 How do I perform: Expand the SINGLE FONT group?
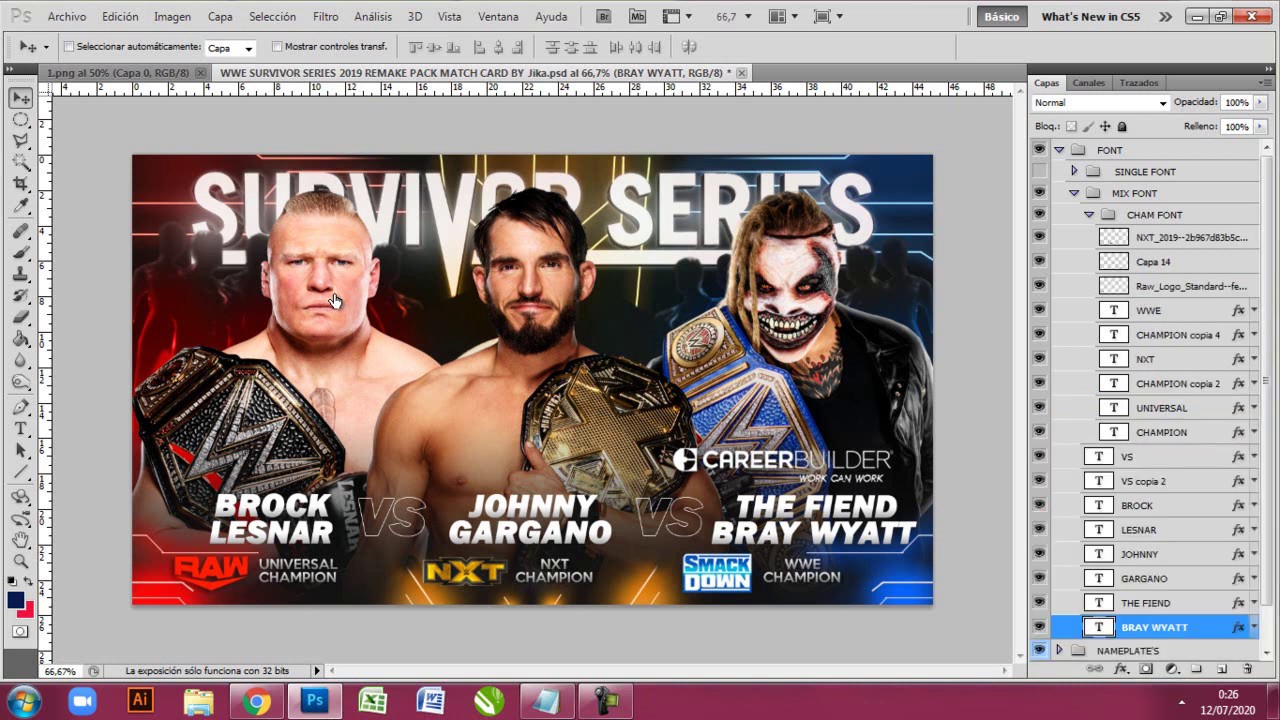tap(1074, 172)
